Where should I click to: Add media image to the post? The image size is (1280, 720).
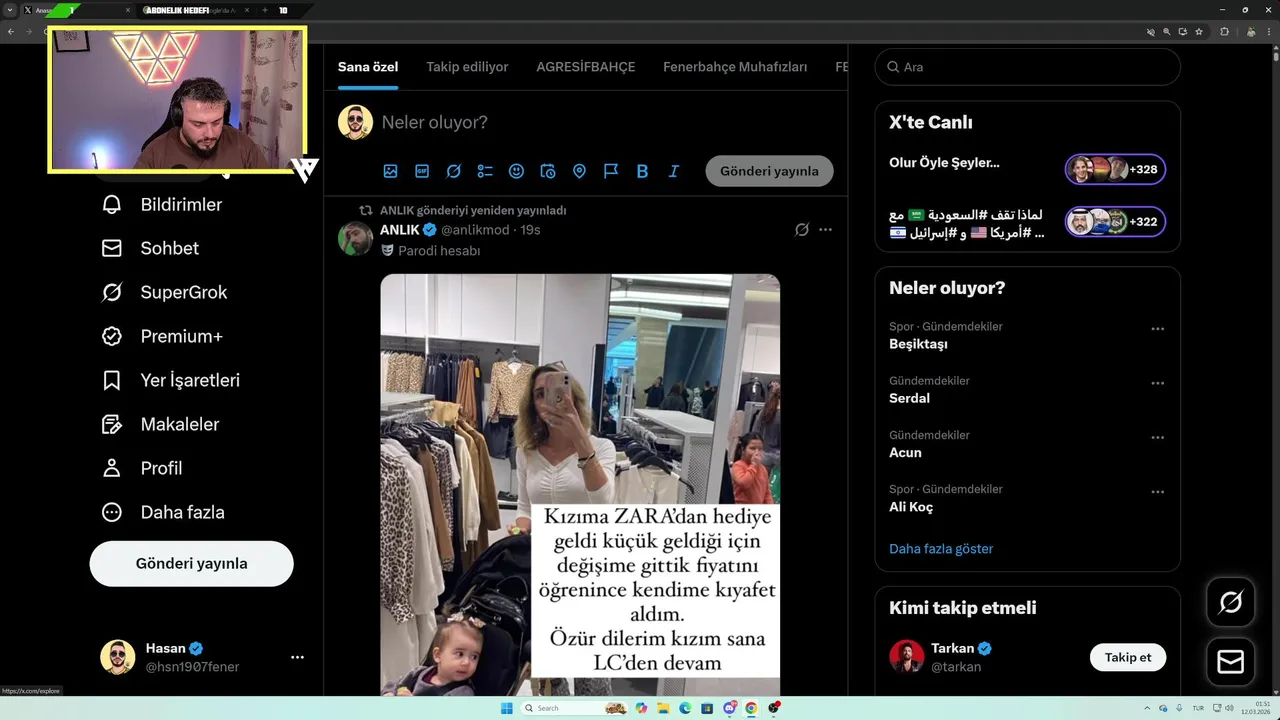pos(390,171)
